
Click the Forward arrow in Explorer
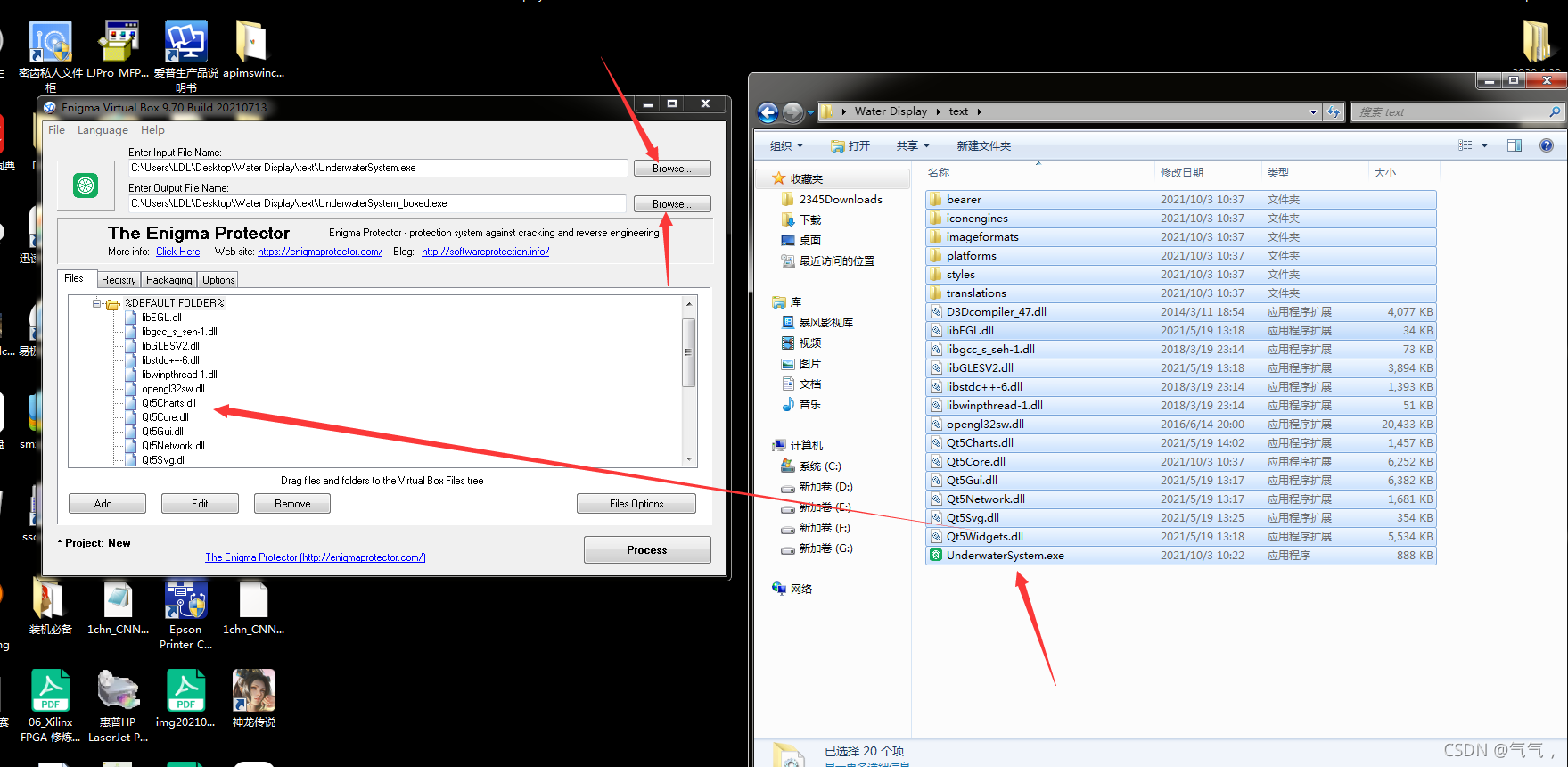pyautogui.click(x=792, y=112)
